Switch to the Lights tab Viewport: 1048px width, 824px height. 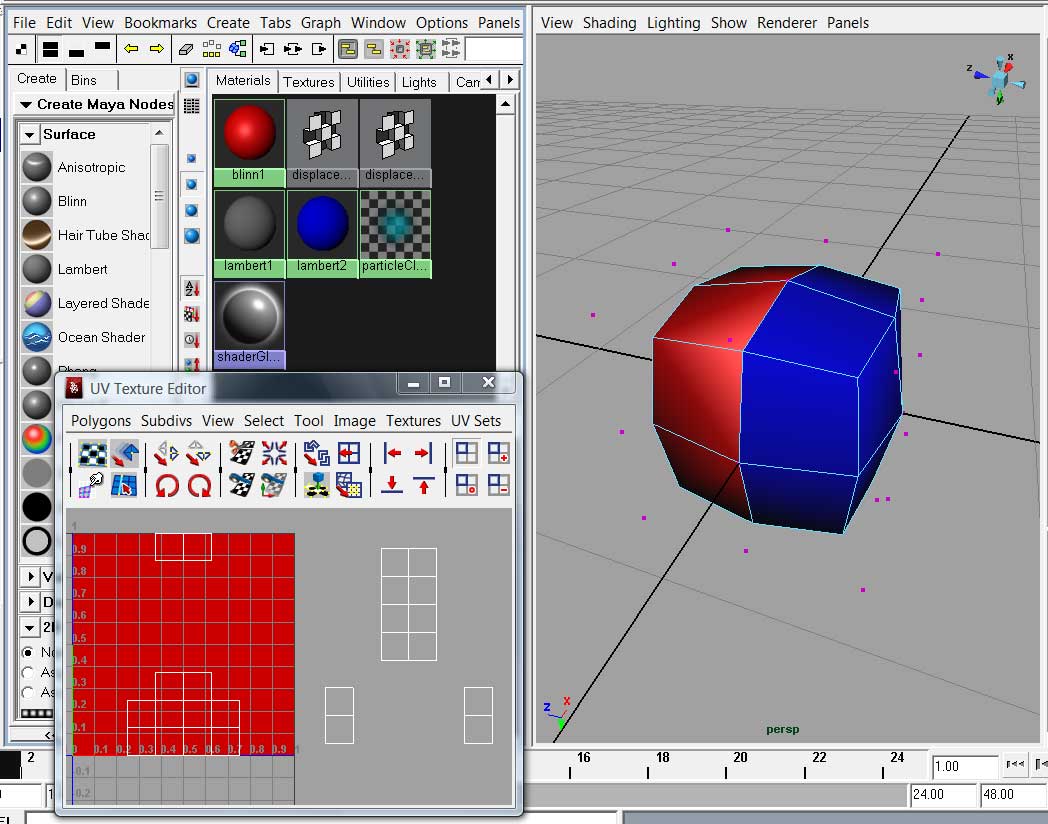click(419, 82)
